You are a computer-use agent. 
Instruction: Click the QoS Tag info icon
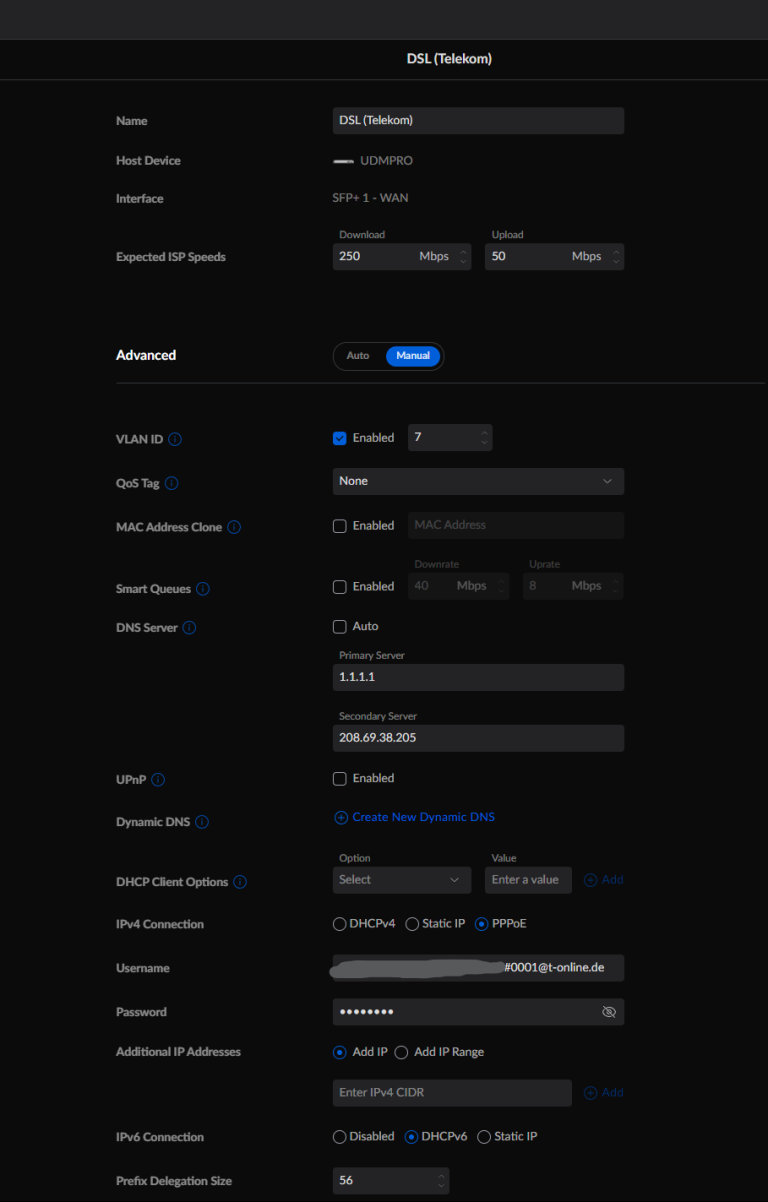pyautogui.click(x=171, y=483)
